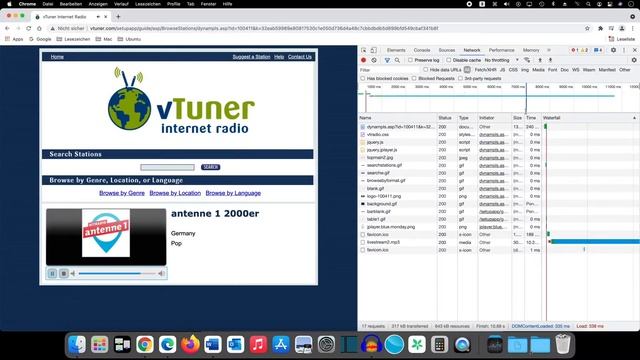Launch Microsoft Word from the Dock

tap(213, 344)
